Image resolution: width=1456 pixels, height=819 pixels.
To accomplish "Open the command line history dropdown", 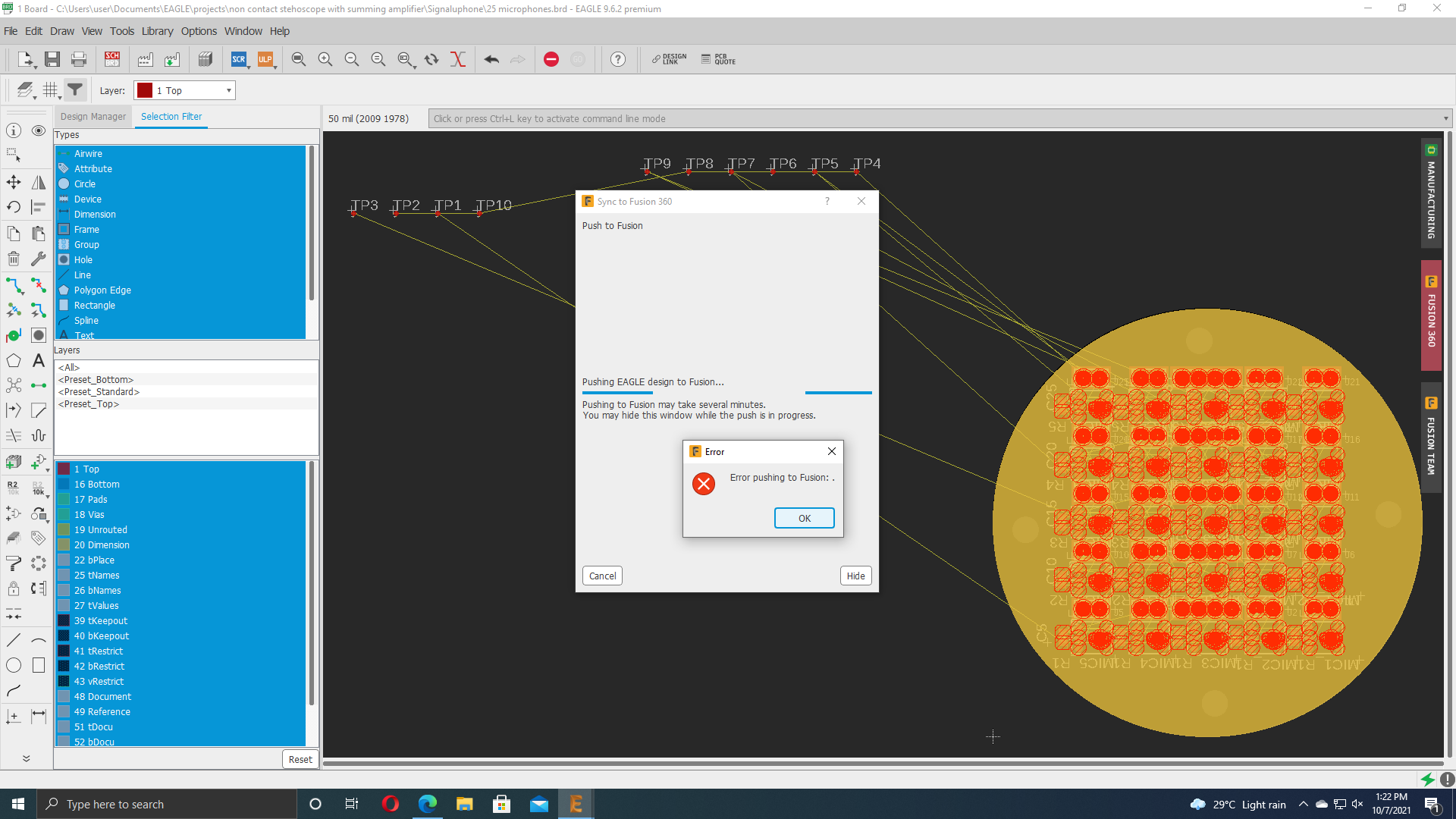I will click(x=1445, y=118).
